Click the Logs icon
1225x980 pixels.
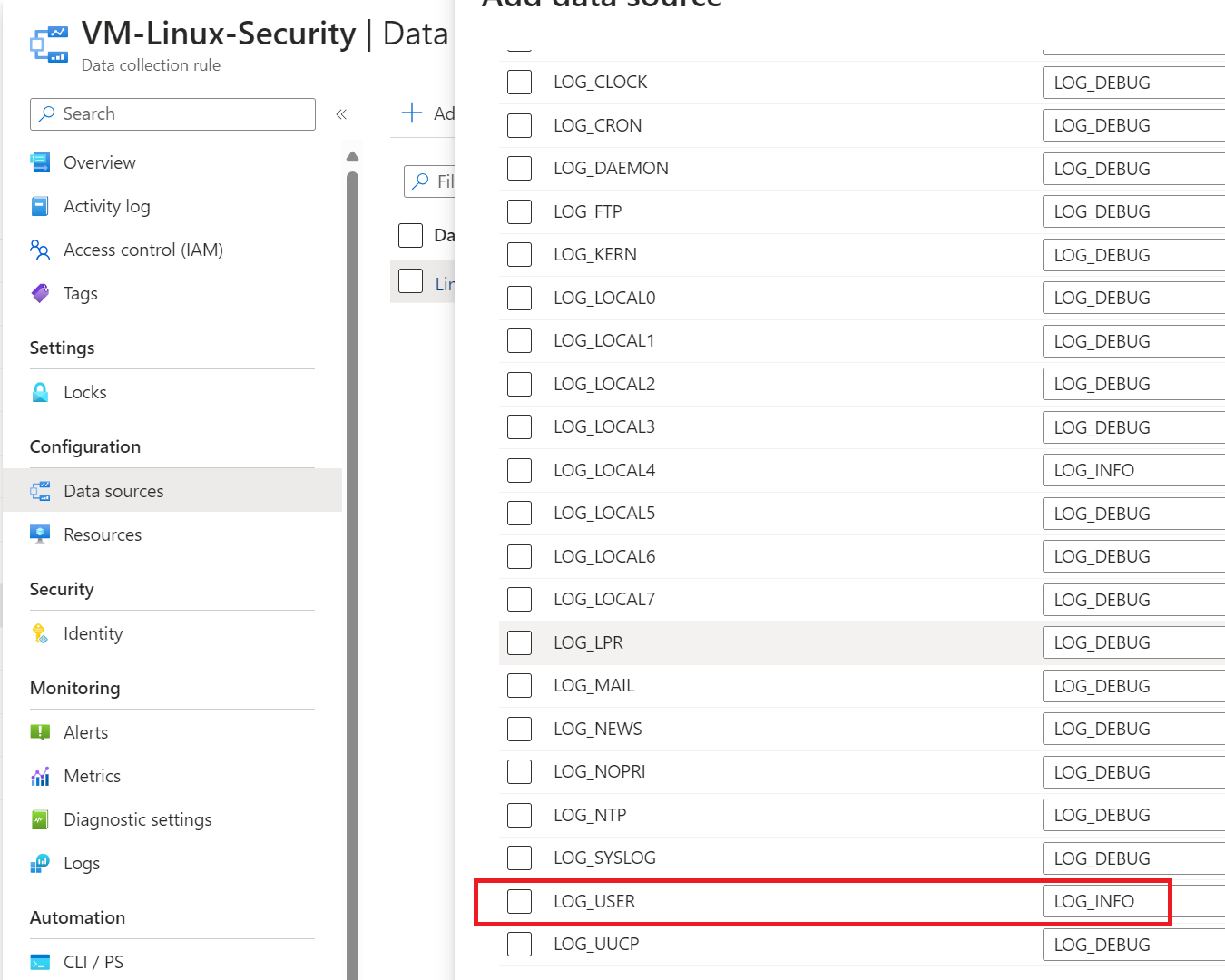point(40,863)
